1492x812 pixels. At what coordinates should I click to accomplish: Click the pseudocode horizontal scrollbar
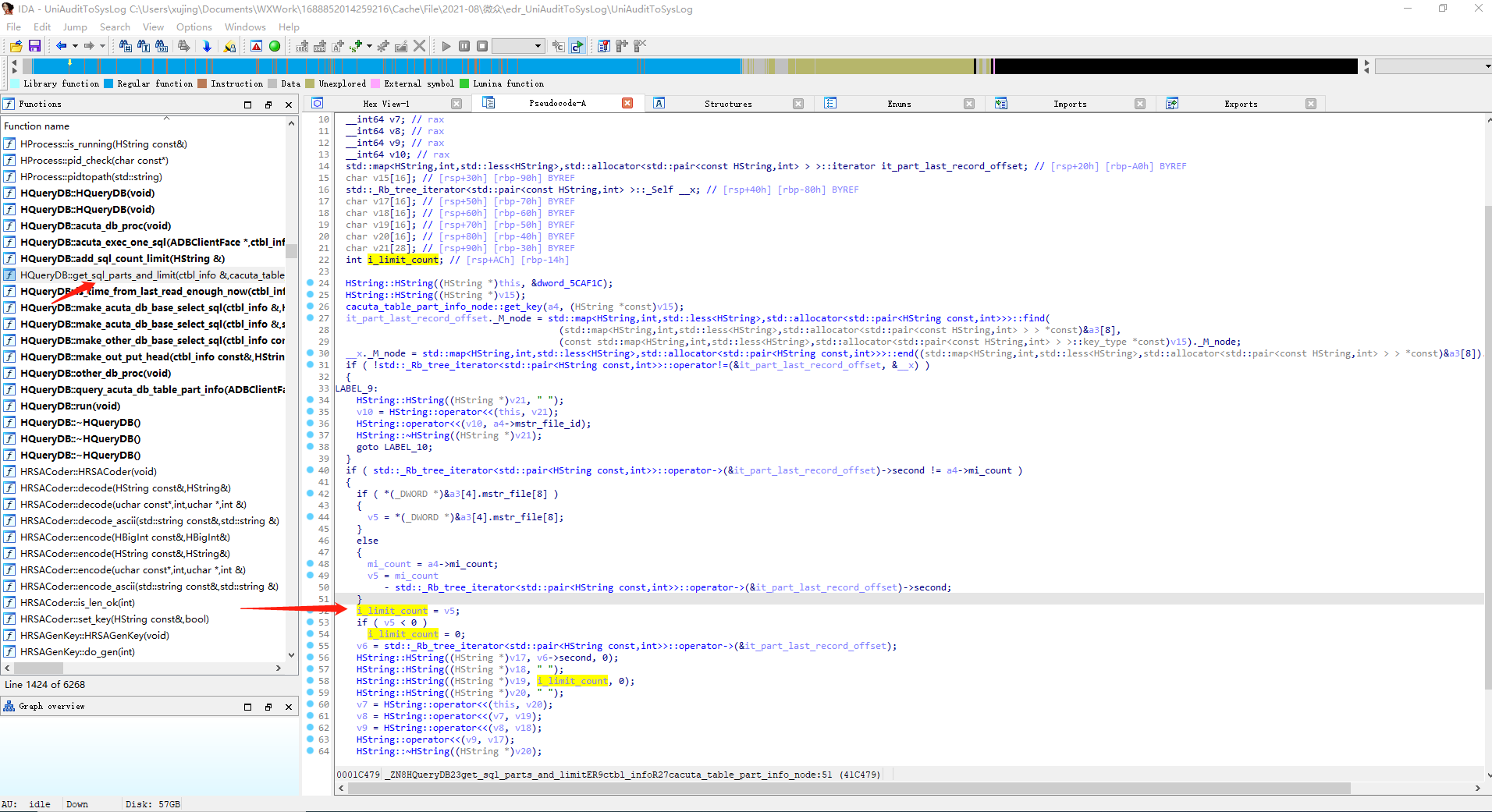[849, 789]
